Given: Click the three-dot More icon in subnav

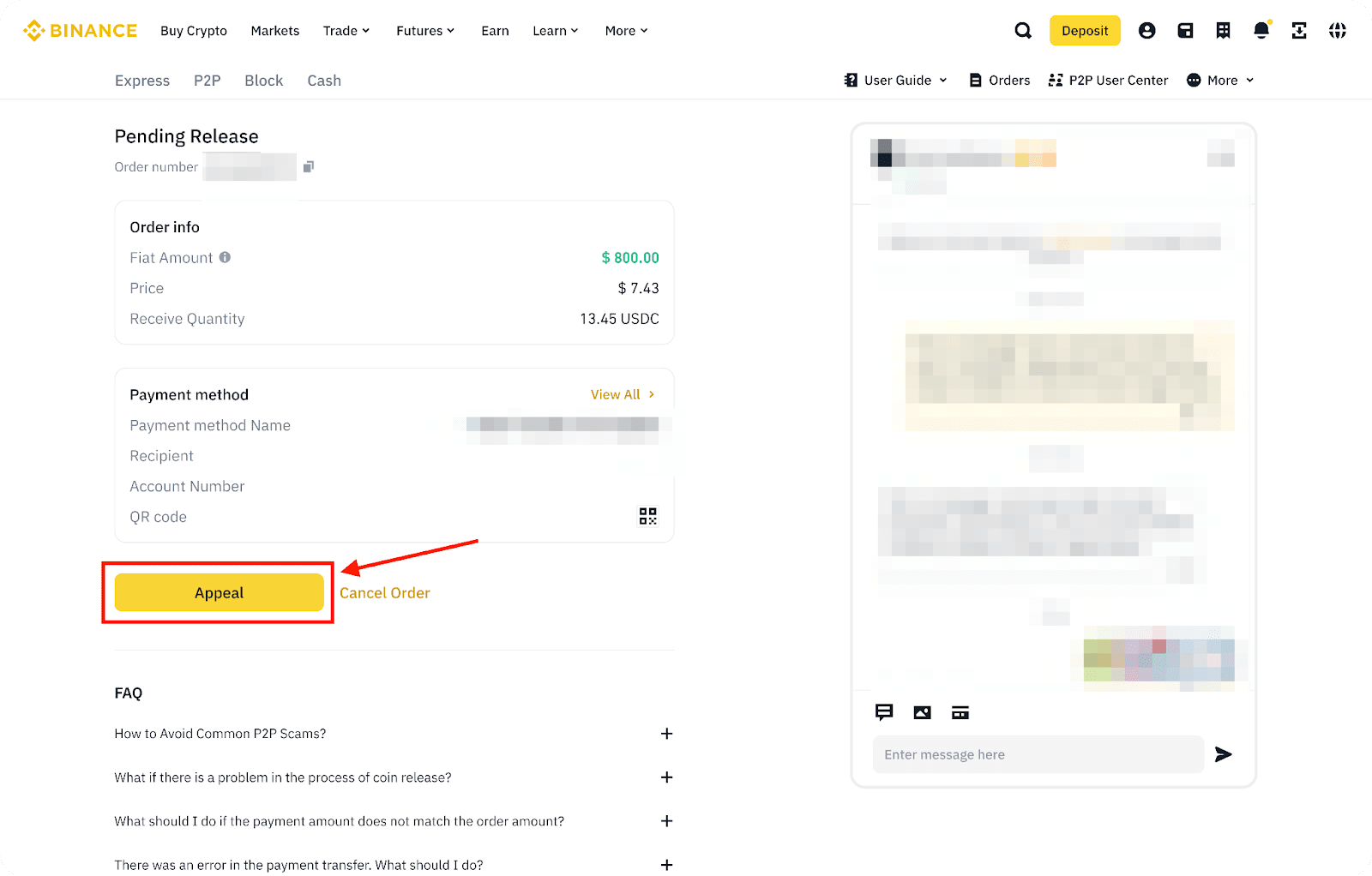Looking at the screenshot, I should (1194, 80).
